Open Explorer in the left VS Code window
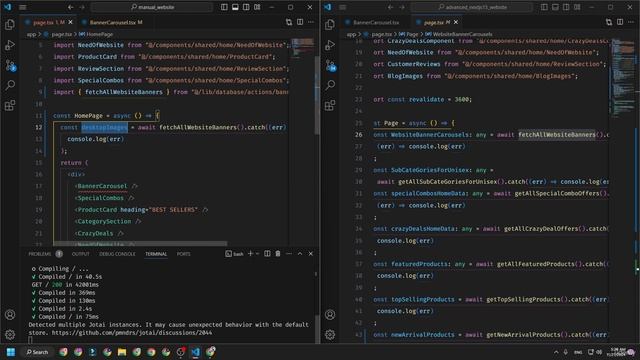The image size is (640, 360). [x=10, y=24]
